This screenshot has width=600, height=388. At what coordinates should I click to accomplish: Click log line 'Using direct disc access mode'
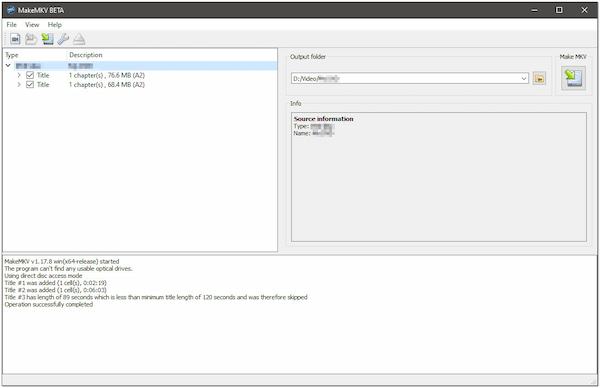tap(43, 276)
